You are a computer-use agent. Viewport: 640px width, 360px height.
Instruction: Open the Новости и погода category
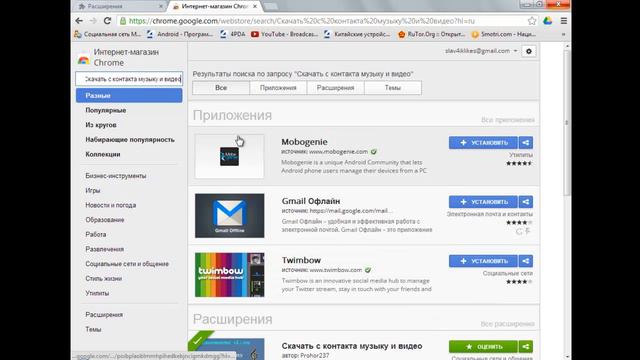pyautogui.click(x=111, y=205)
